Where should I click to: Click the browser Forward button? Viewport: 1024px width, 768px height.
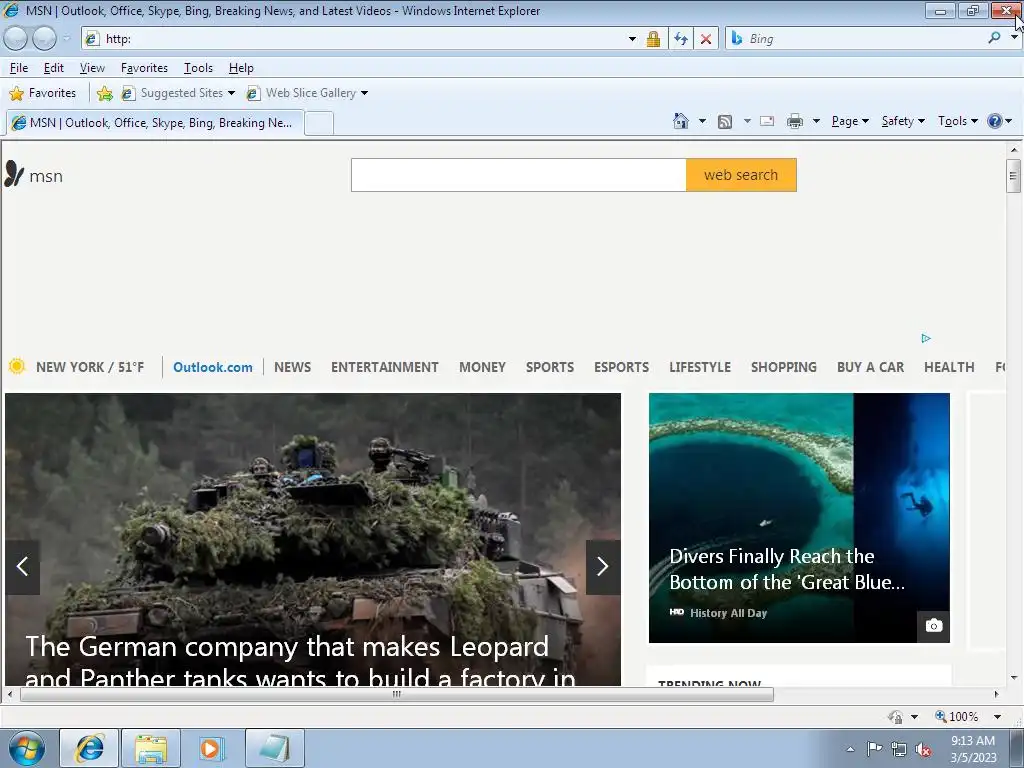click(x=44, y=39)
